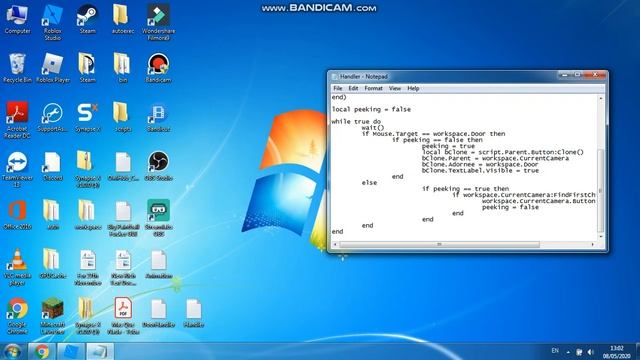Screen dimensions: 640x360
Task: Select the Handler file on the desktop
Action: tap(193, 313)
